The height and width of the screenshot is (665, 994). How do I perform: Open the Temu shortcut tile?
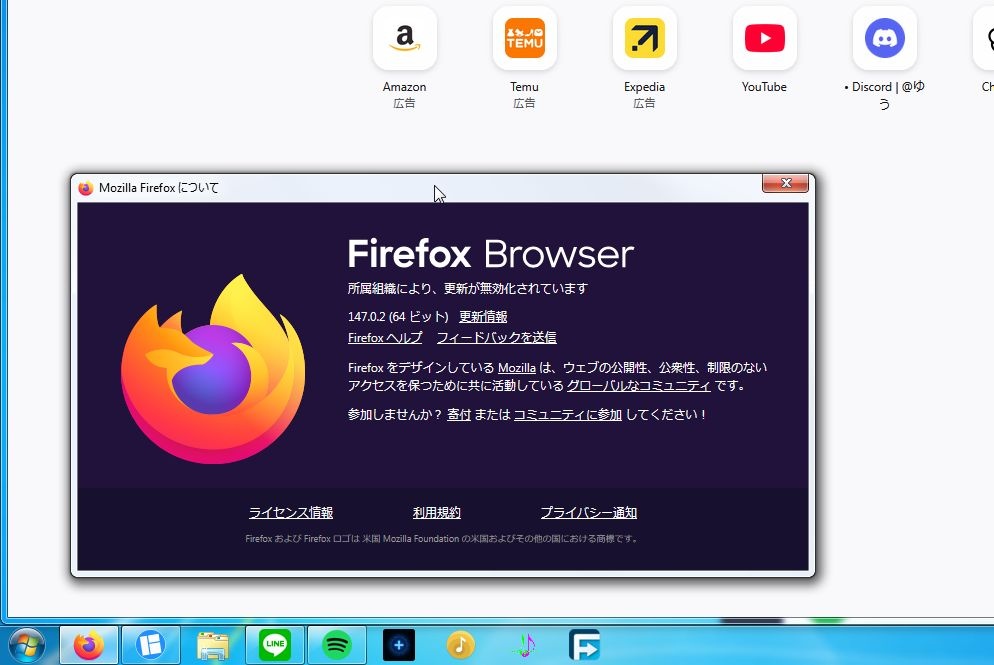point(524,39)
